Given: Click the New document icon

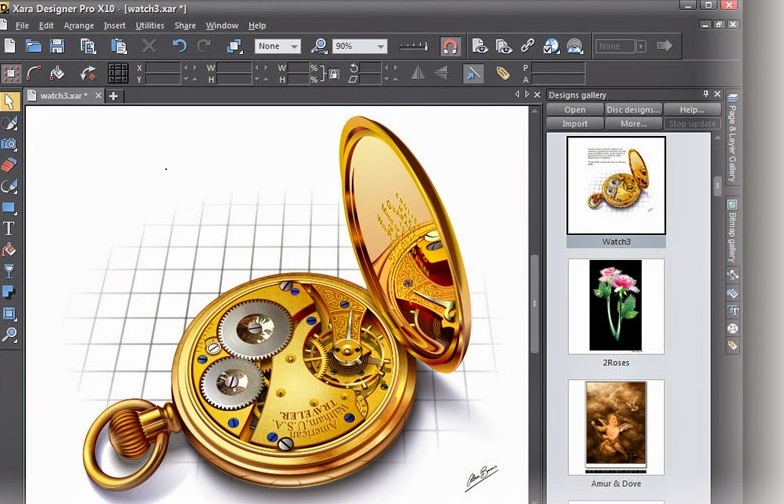Looking at the screenshot, I should click(10, 46).
